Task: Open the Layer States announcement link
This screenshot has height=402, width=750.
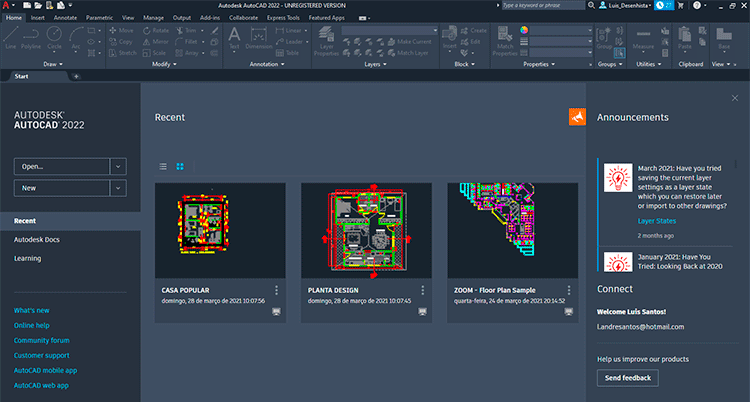Action: pyautogui.click(x=657, y=221)
